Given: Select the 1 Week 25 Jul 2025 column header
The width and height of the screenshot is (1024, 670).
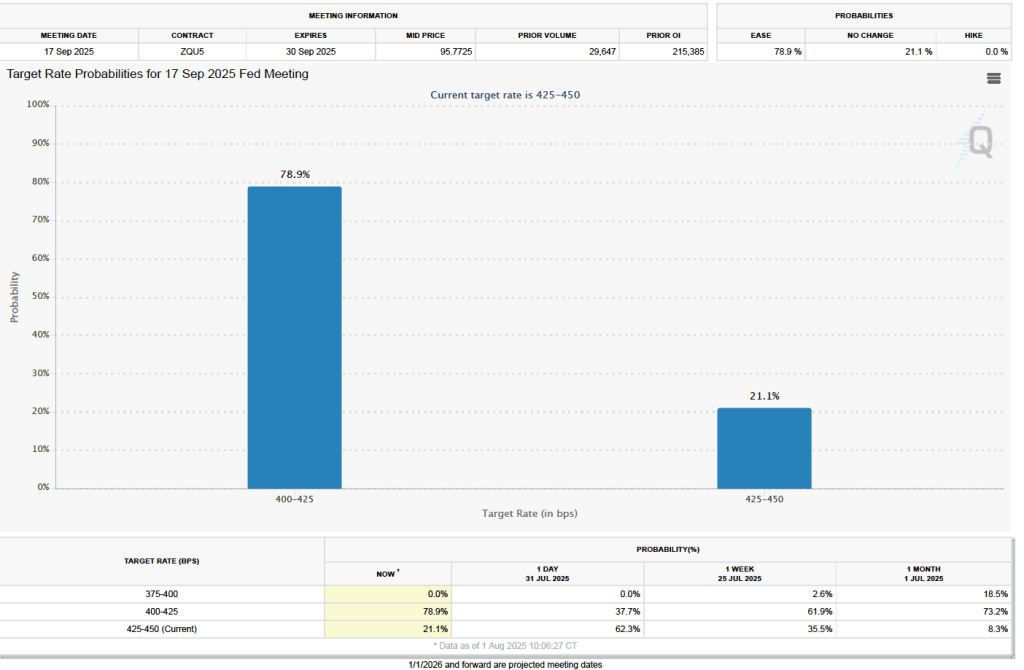Looking at the screenshot, I should point(740,574).
